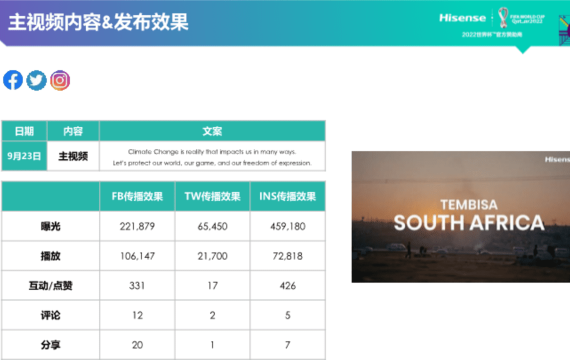Select INS exposure value 459,180
This screenshot has height=360, width=570.
tap(288, 226)
